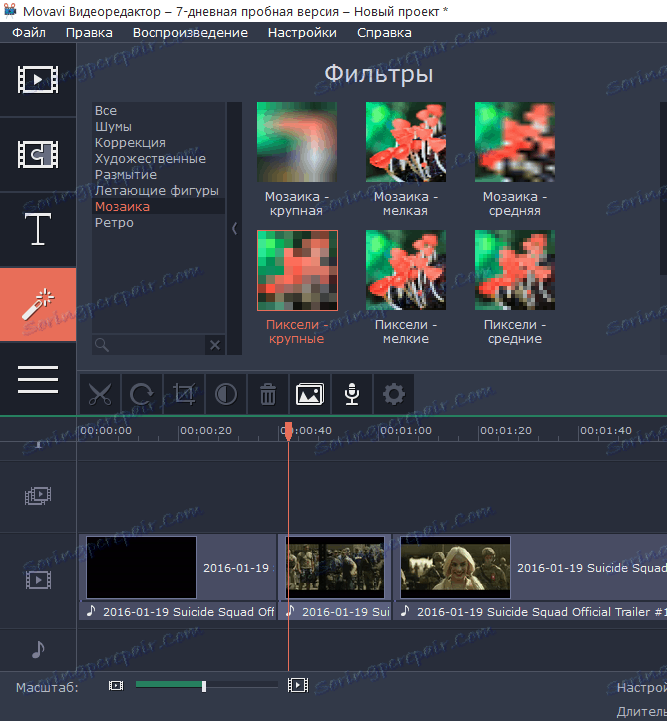Open the titles tab (T icon)
Screen dimensions: 667x721
[38, 229]
